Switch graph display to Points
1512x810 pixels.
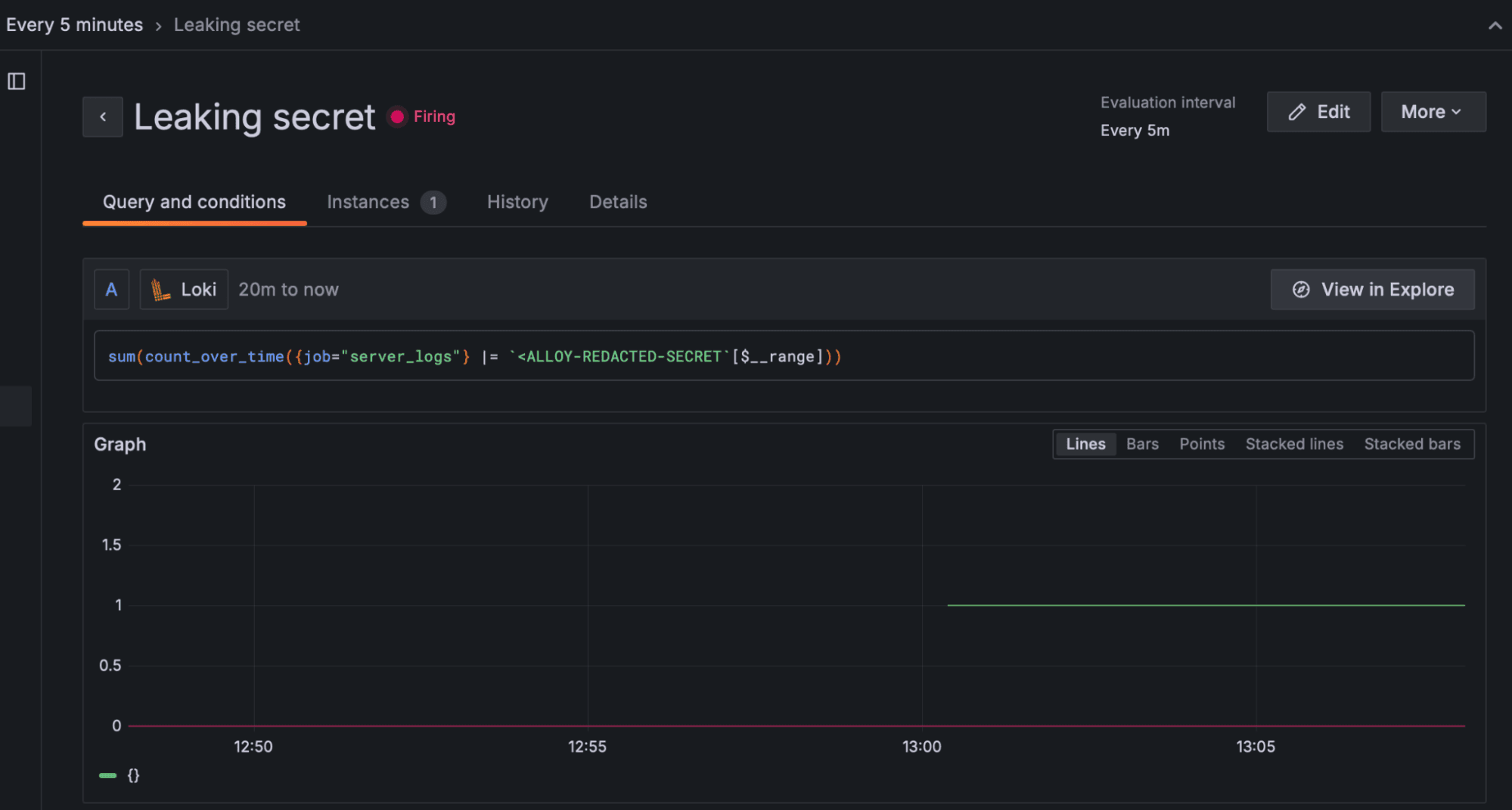click(x=1202, y=444)
